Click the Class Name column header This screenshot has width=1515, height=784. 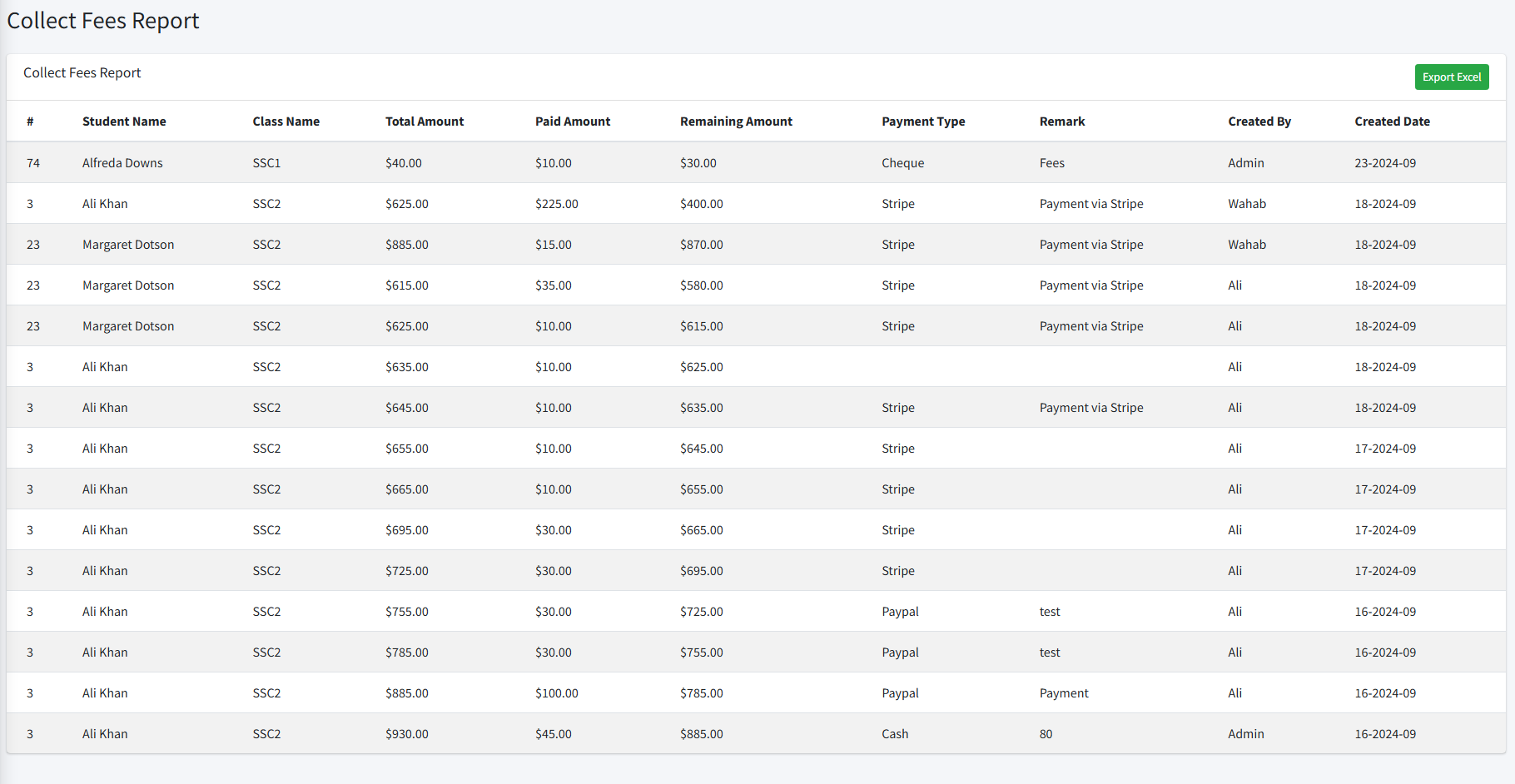coord(286,122)
